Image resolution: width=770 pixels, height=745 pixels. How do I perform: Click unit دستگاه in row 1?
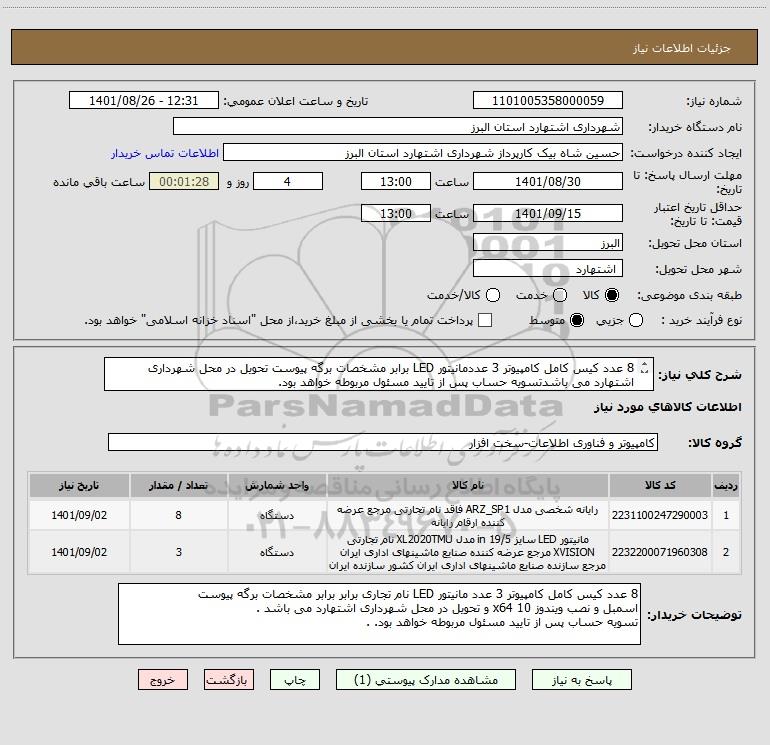[x=277, y=516]
